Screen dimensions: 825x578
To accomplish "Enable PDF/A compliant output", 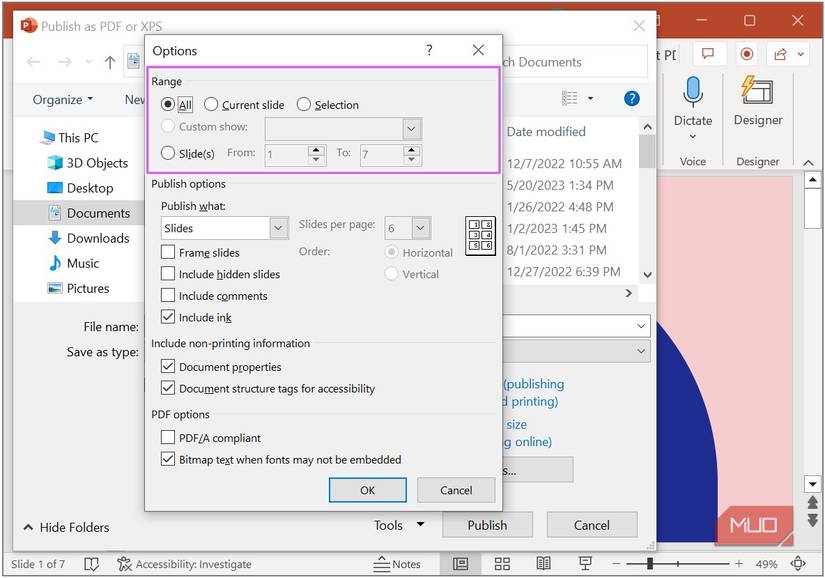I will tap(169, 437).
